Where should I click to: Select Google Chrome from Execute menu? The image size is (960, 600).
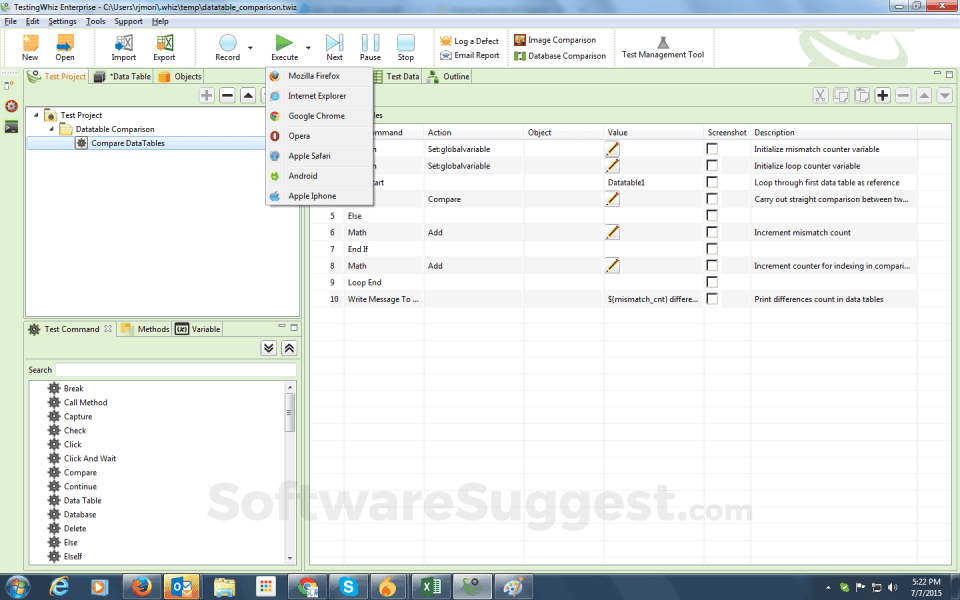[x=316, y=116]
